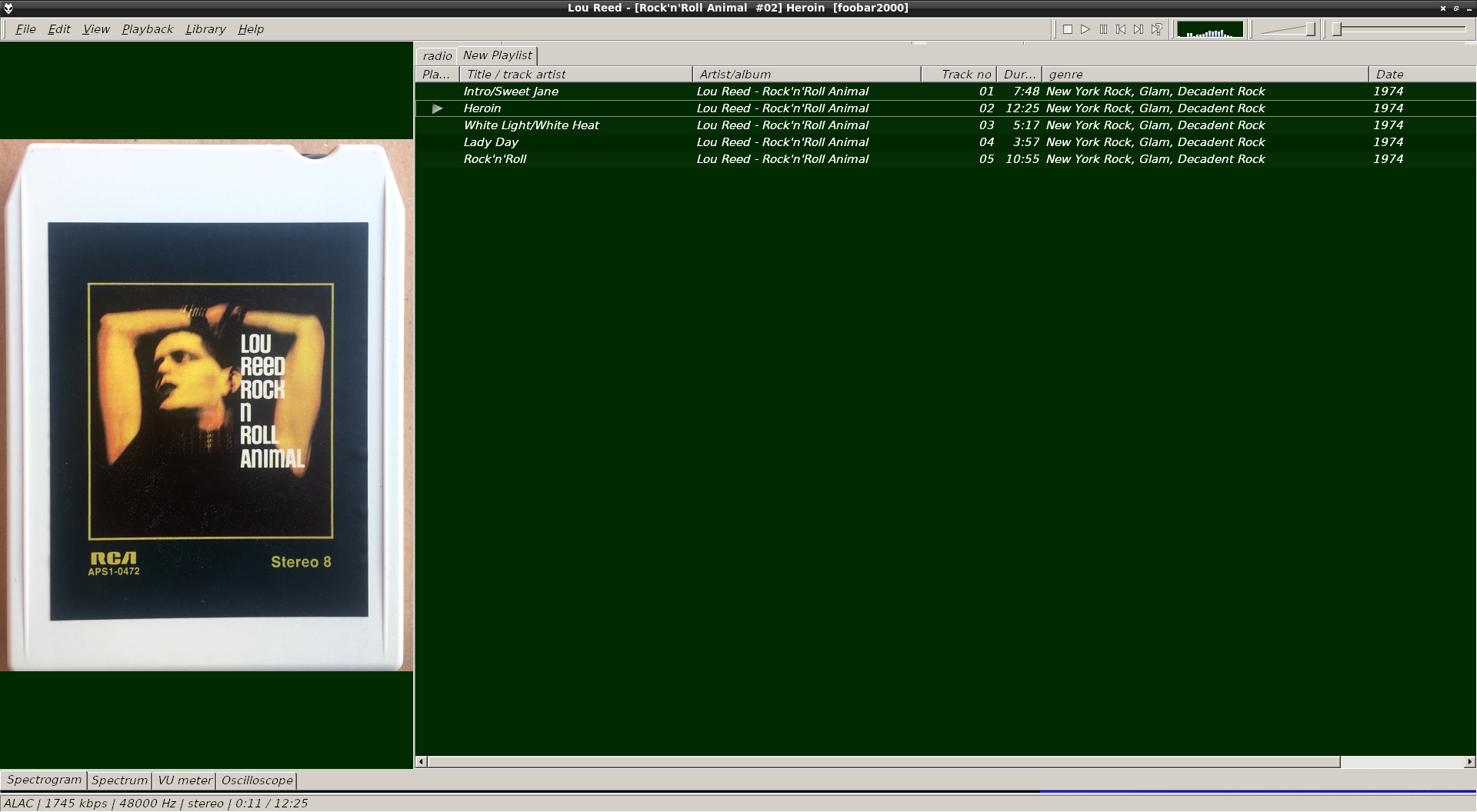Stop playback with the Stop button
1477x812 pixels.
(x=1068, y=29)
